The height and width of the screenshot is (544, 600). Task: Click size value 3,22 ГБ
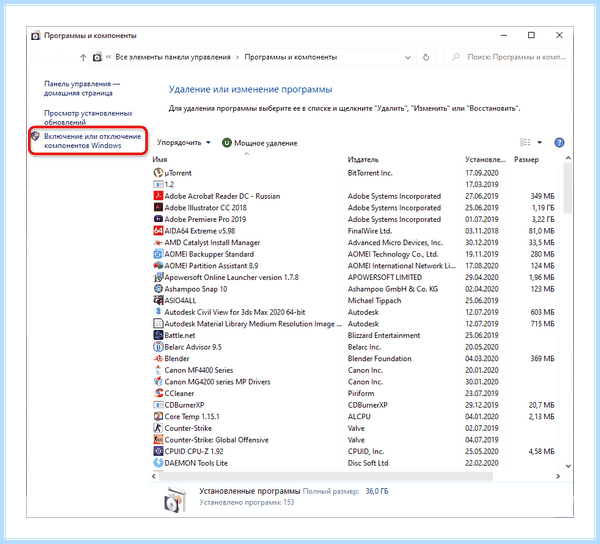tap(543, 219)
